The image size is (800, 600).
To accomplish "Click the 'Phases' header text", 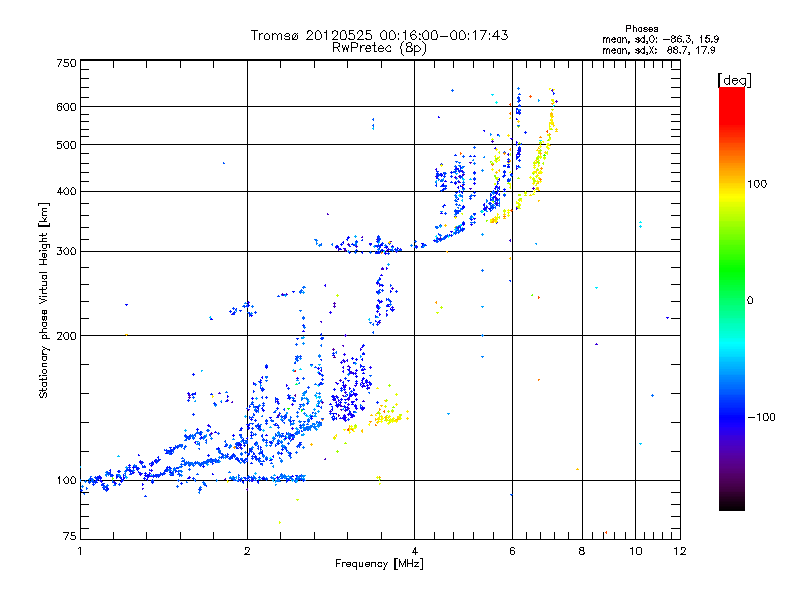I will pyautogui.click(x=641, y=29).
